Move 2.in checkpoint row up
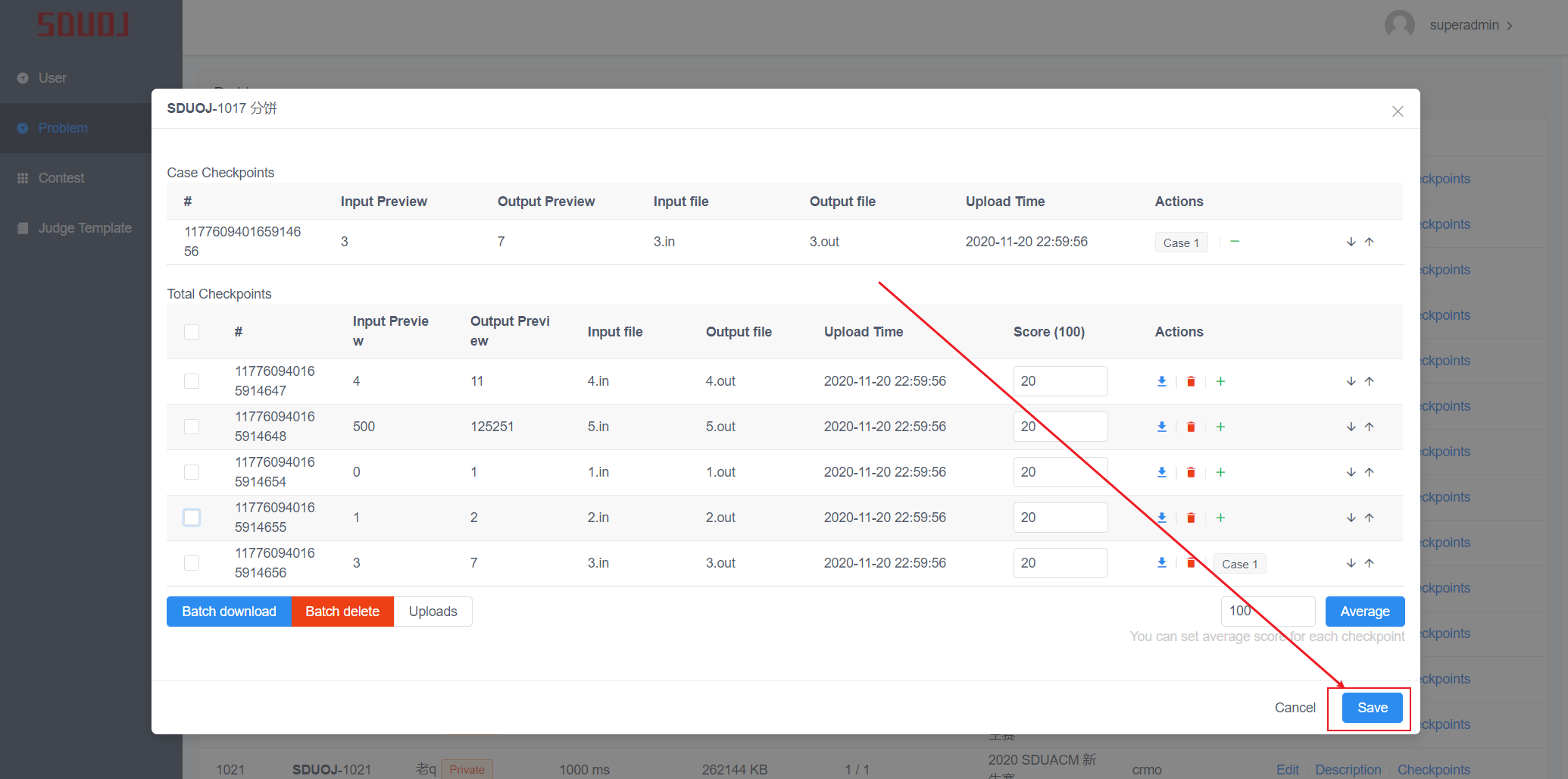 (1369, 518)
